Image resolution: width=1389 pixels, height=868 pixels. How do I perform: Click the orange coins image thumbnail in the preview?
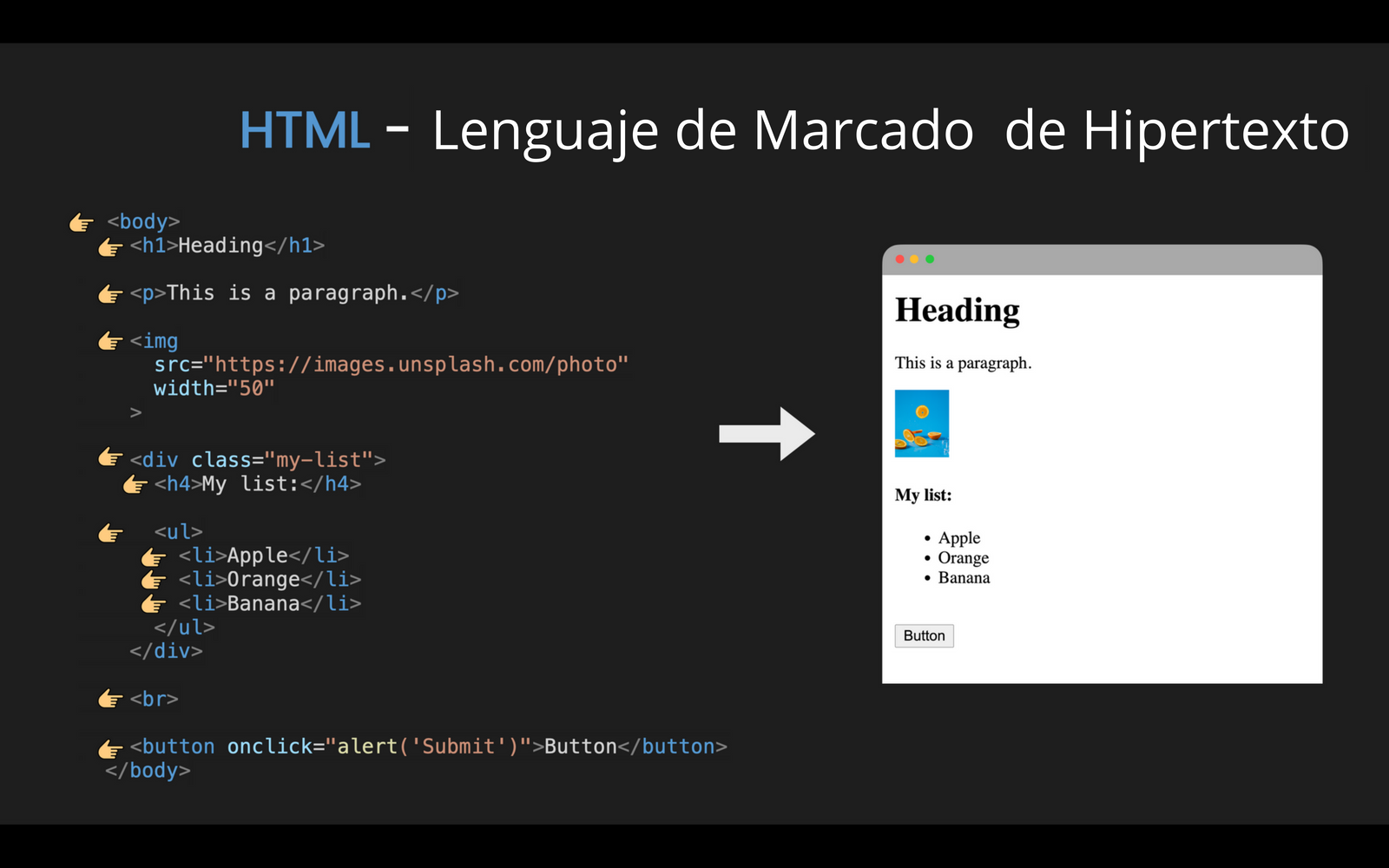[x=922, y=424]
